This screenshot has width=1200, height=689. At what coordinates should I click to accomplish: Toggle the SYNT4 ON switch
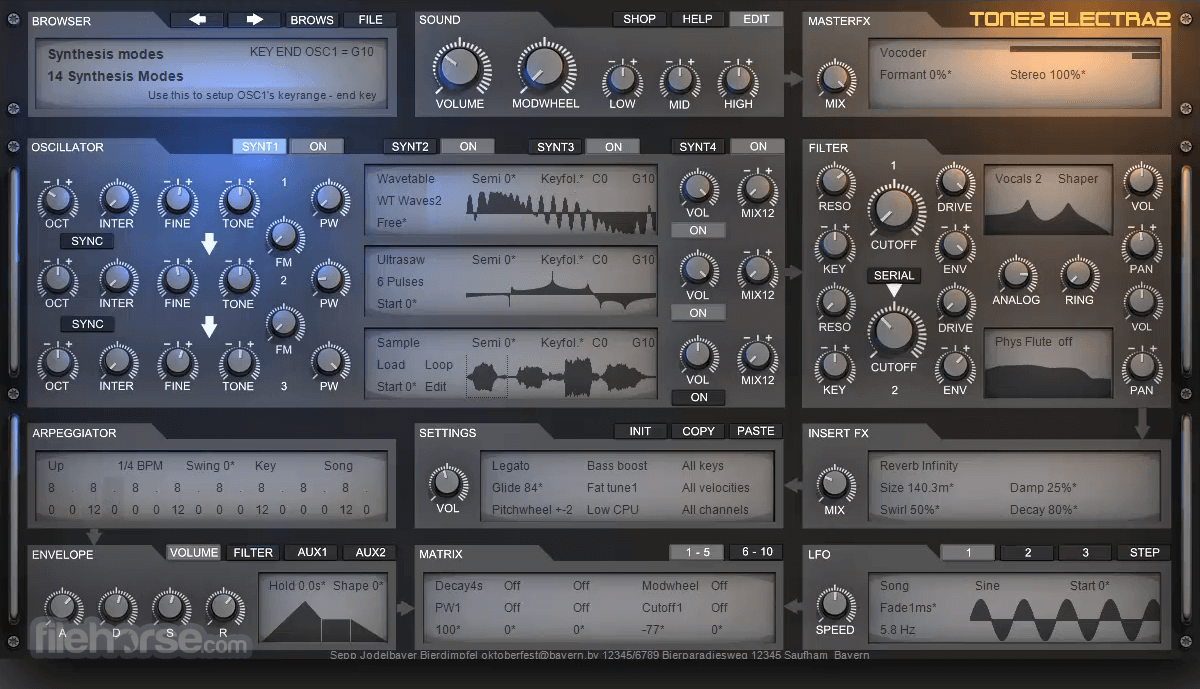[758, 146]
